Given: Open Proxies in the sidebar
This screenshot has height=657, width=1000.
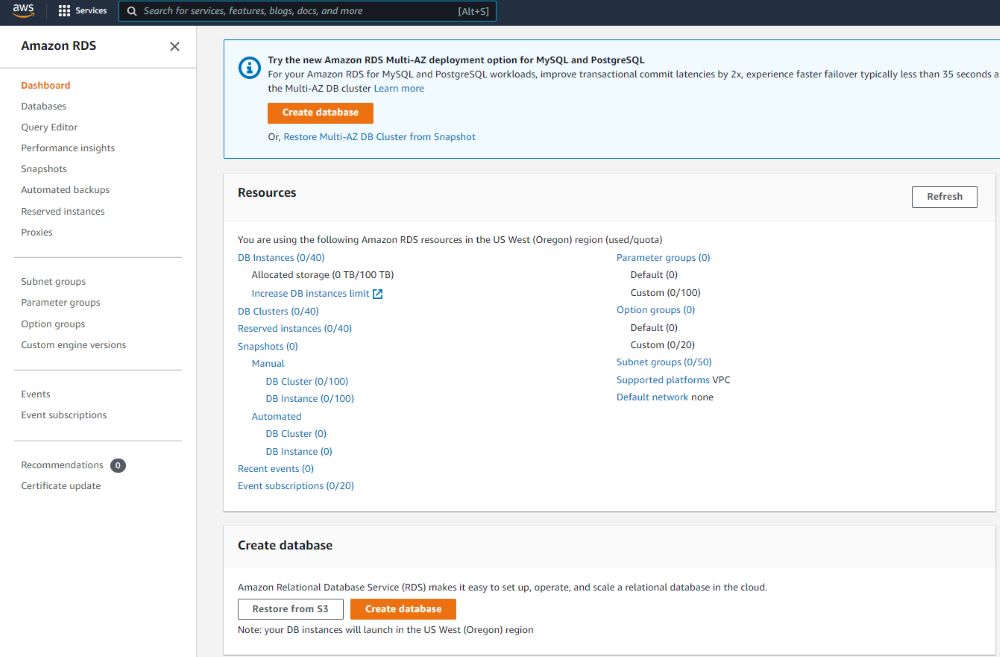Looking at the screenshot, I should 36,233.
